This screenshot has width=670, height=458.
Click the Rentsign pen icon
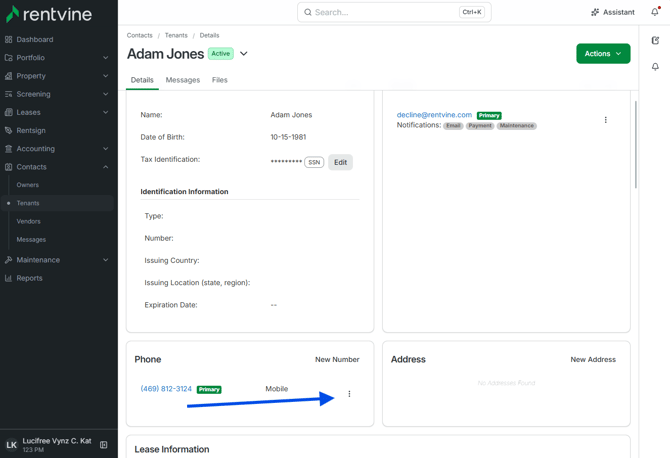8,130
